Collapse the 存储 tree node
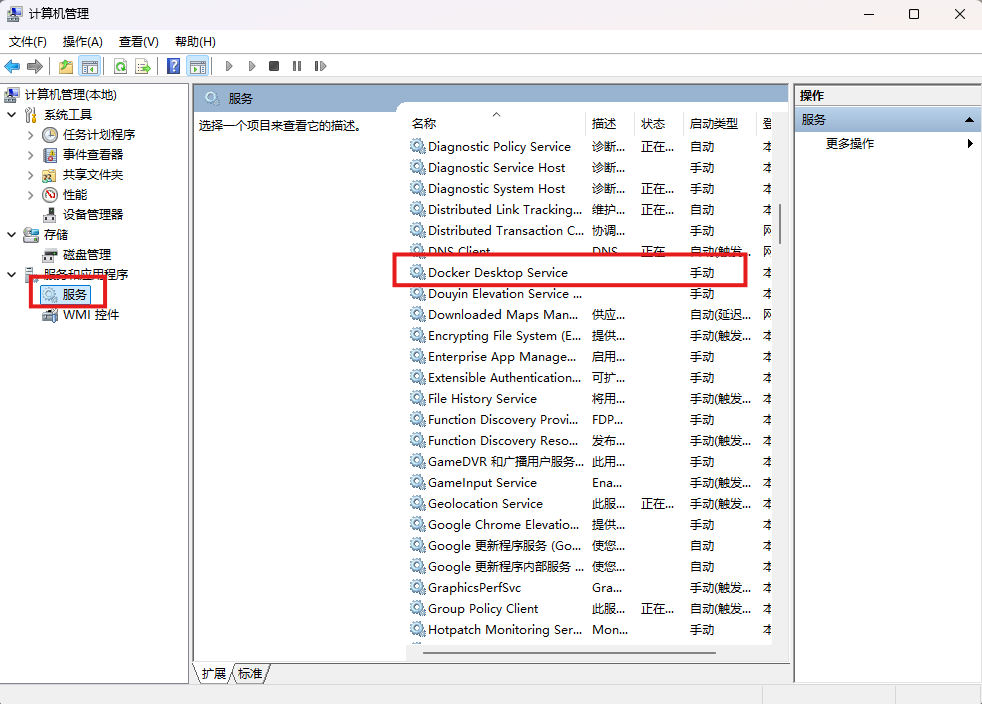The width and height of the screenshot is (982, 704). pyautogui.click(x=11, y=235)
